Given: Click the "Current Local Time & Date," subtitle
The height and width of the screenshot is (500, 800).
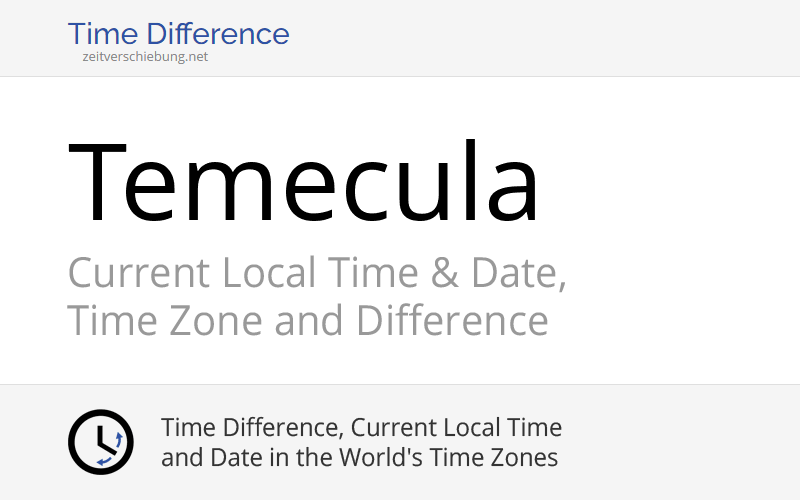Looking at the screenshot, I should point(317,272).
